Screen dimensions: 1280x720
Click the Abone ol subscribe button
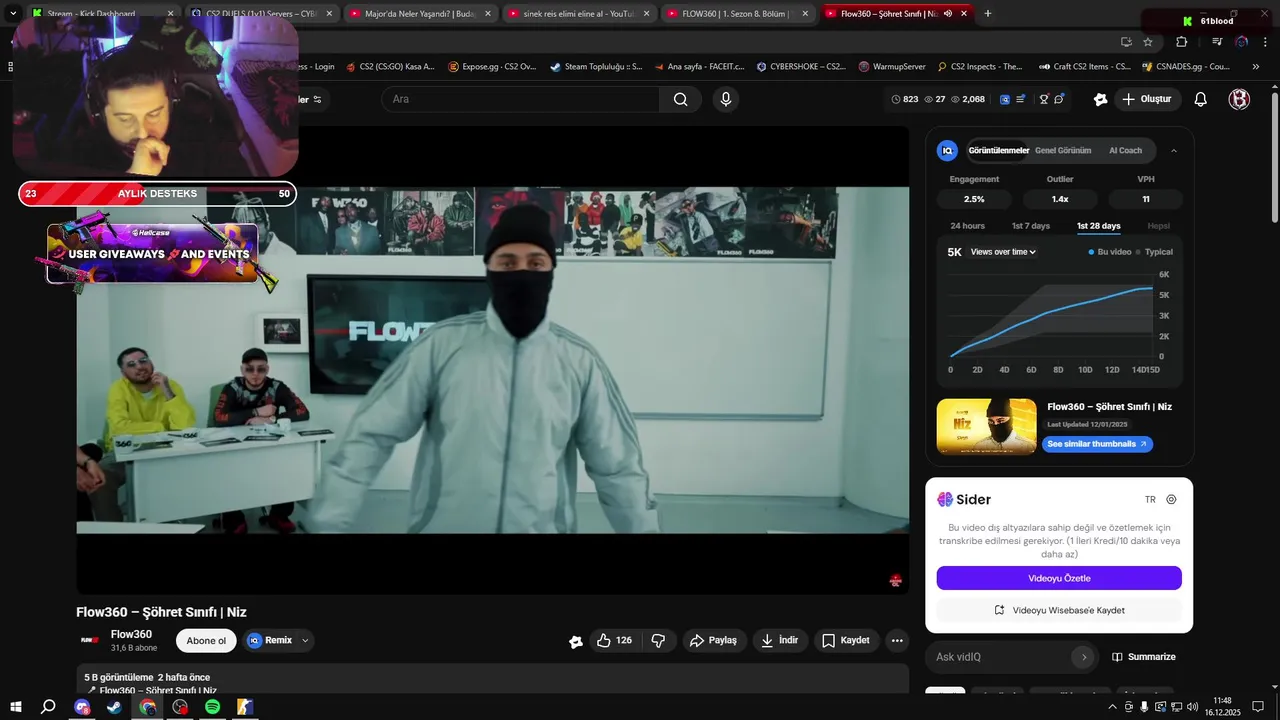[206, 641]
